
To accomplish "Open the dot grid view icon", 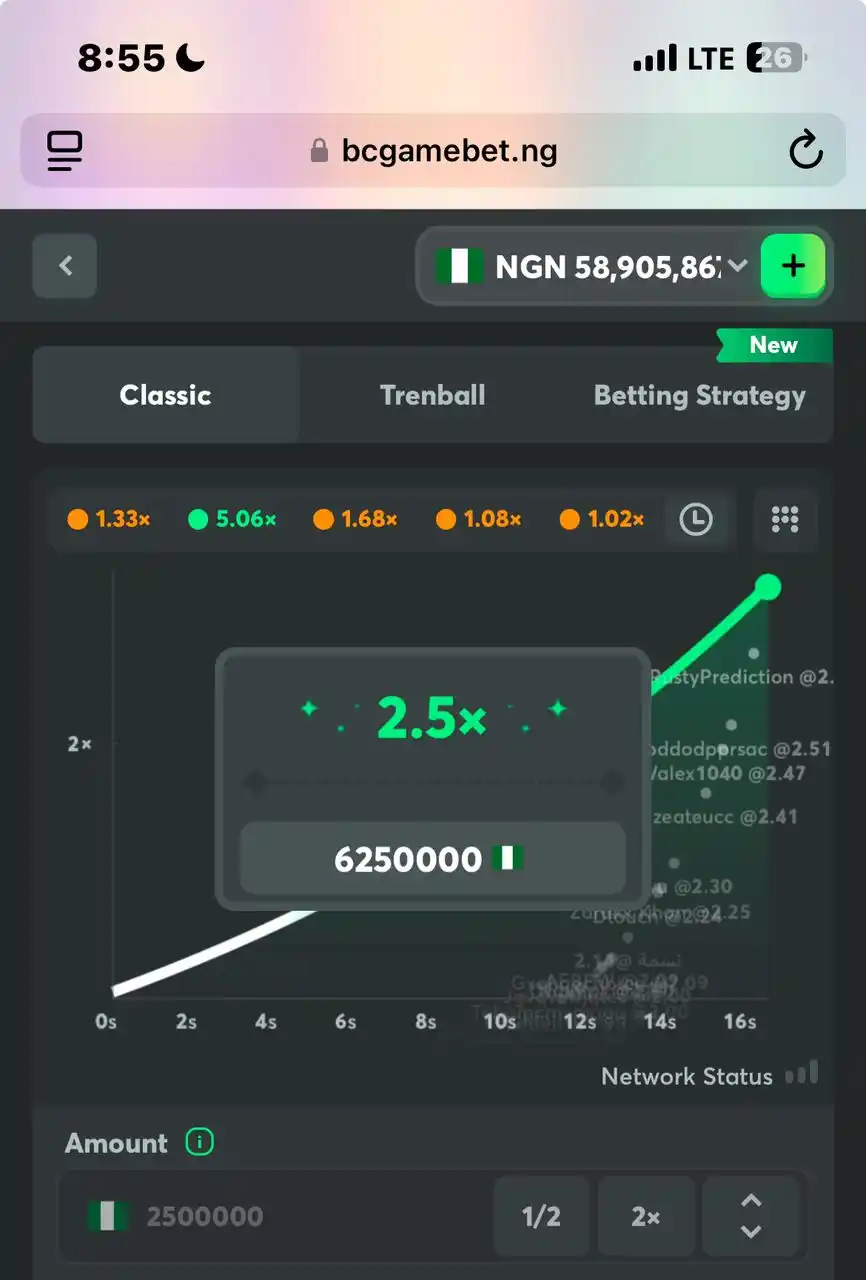I will (x=785, y=519).
